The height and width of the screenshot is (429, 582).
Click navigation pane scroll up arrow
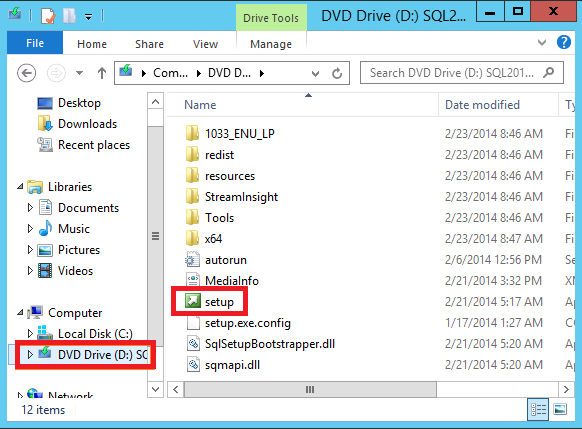(x=156, y=101)
